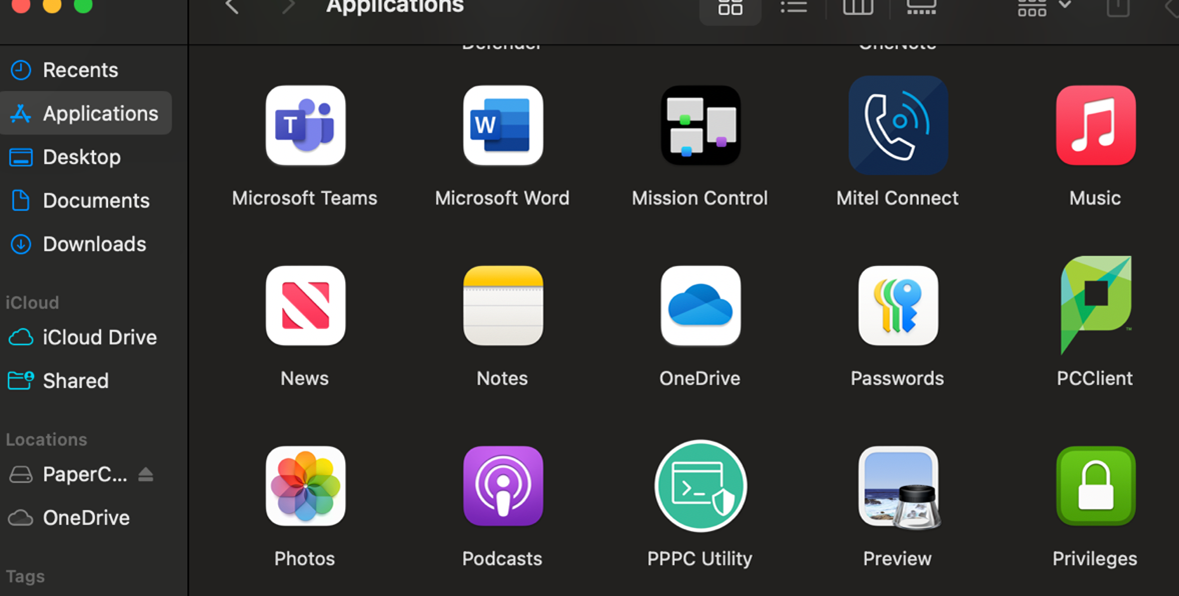Click the back navigation arrow
This screenshot has height=596, width=1179.
[x=232, y=8]
